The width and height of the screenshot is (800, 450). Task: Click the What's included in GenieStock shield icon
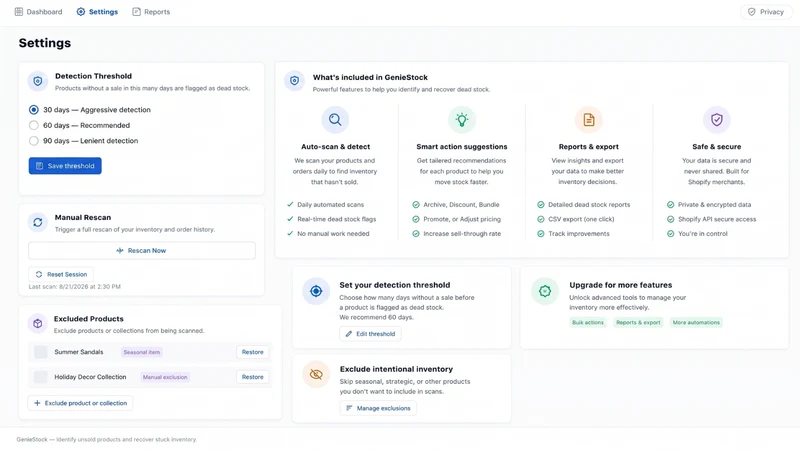click(294, 81)
